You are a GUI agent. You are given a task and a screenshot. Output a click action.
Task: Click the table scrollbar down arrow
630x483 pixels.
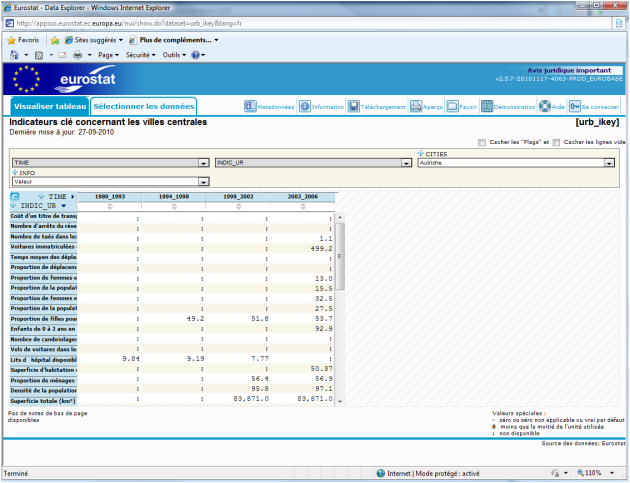click(x=340, y=401)
